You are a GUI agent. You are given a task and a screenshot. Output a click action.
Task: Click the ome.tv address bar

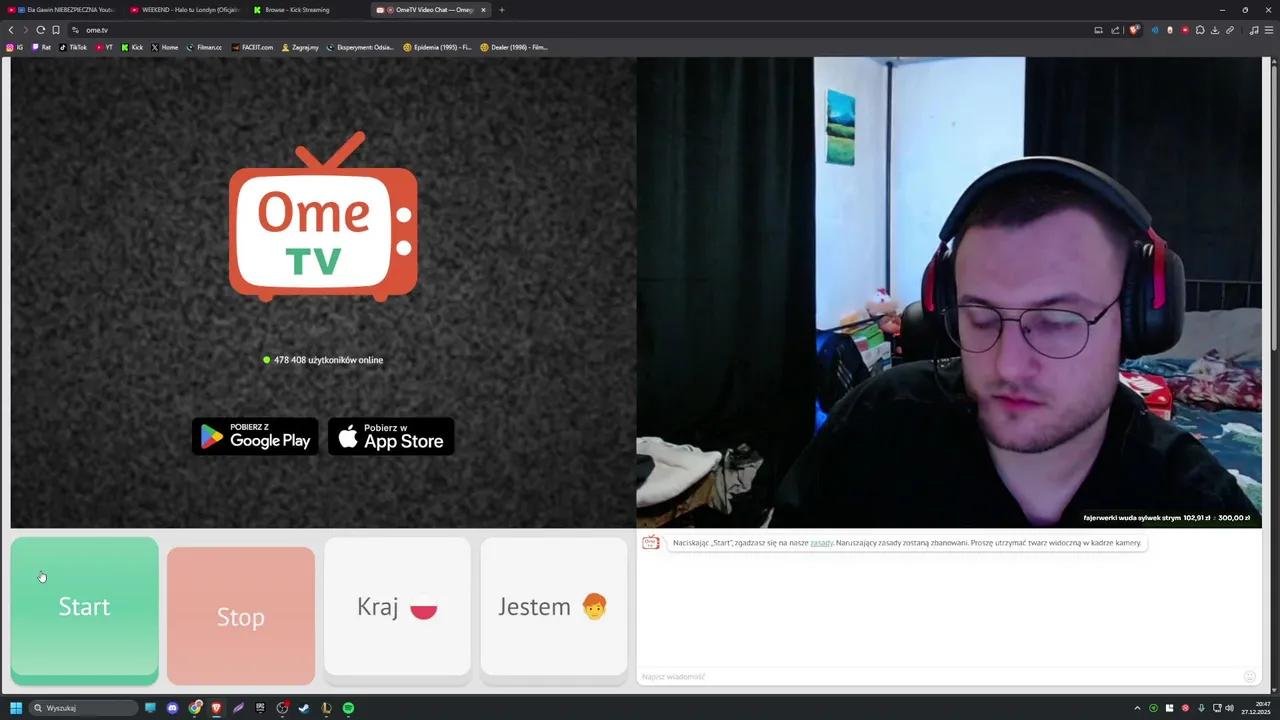pos(580,30)
